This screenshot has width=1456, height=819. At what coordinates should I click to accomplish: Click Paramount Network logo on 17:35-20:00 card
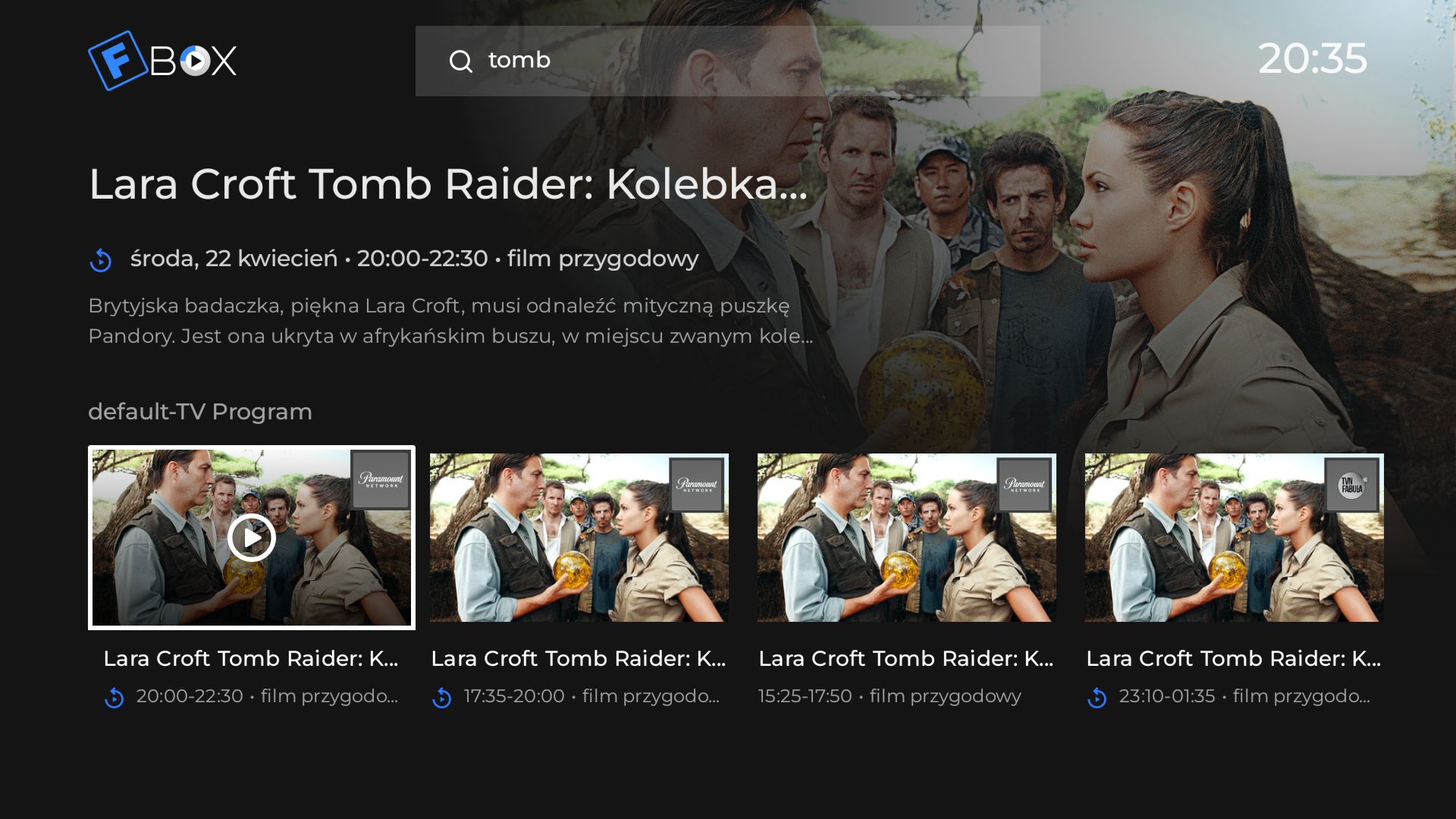pyautogui.click(x=697, y=485)
